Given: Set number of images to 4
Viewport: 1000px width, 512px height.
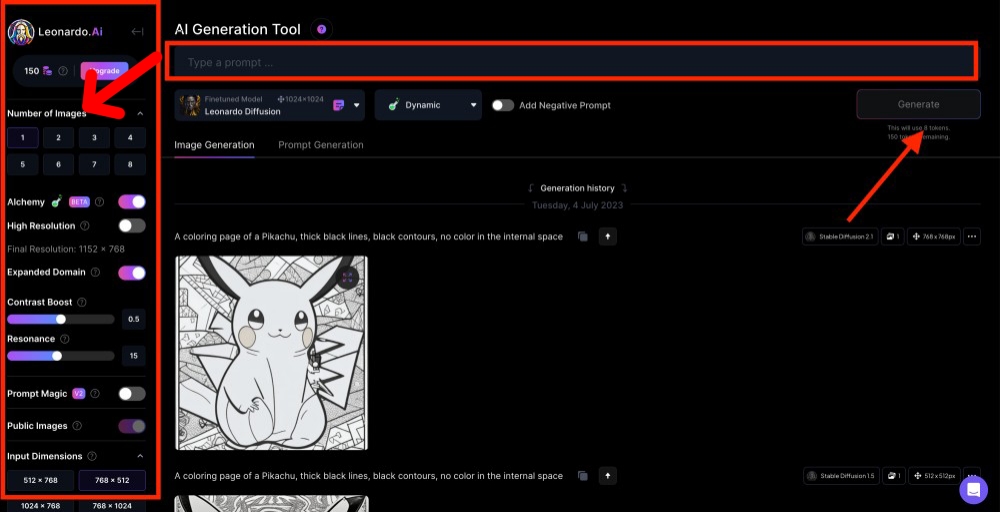Looking at the screenshot, I should coord(130,138).
